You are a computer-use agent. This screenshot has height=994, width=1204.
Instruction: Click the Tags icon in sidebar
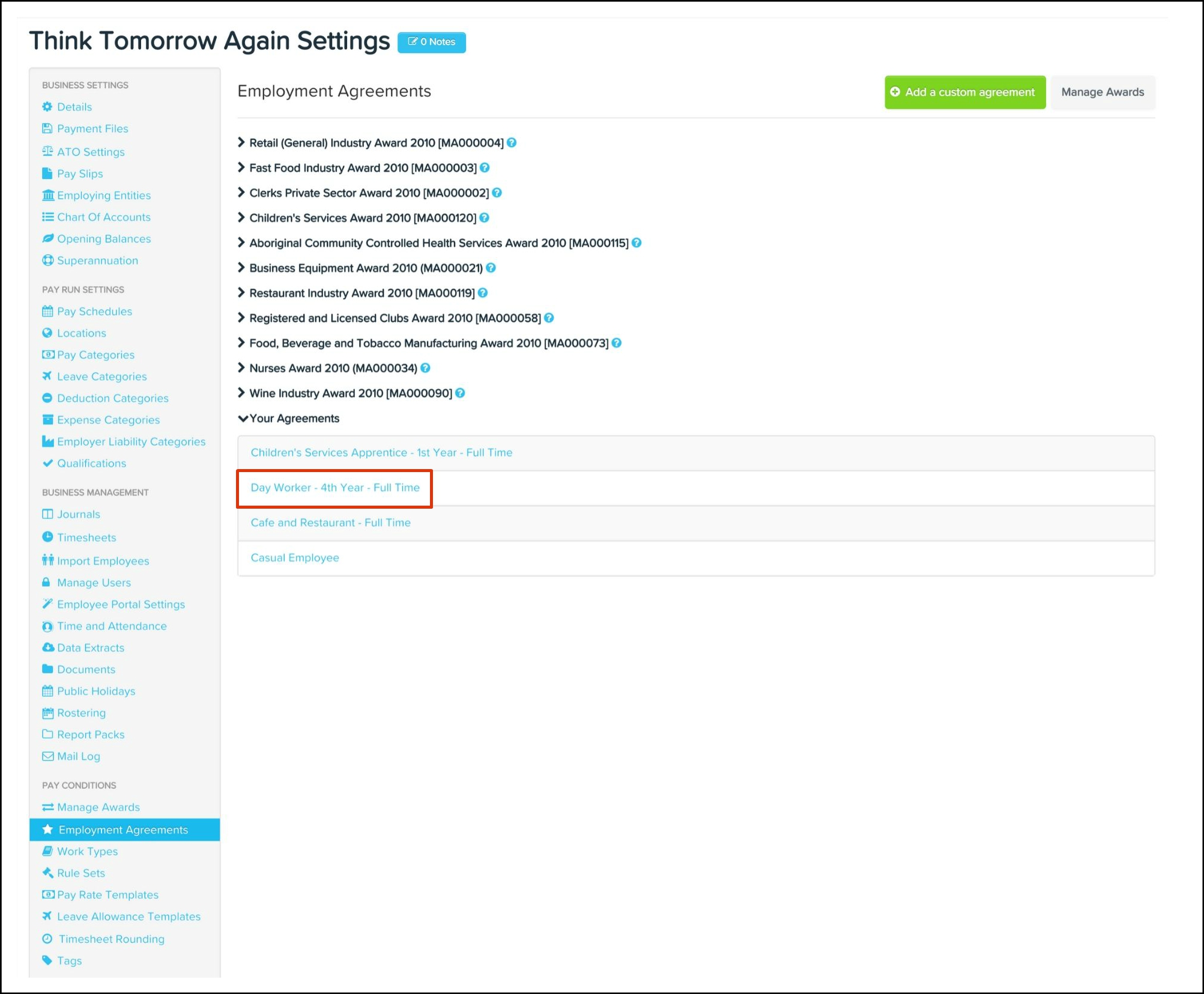pos(47,960)
